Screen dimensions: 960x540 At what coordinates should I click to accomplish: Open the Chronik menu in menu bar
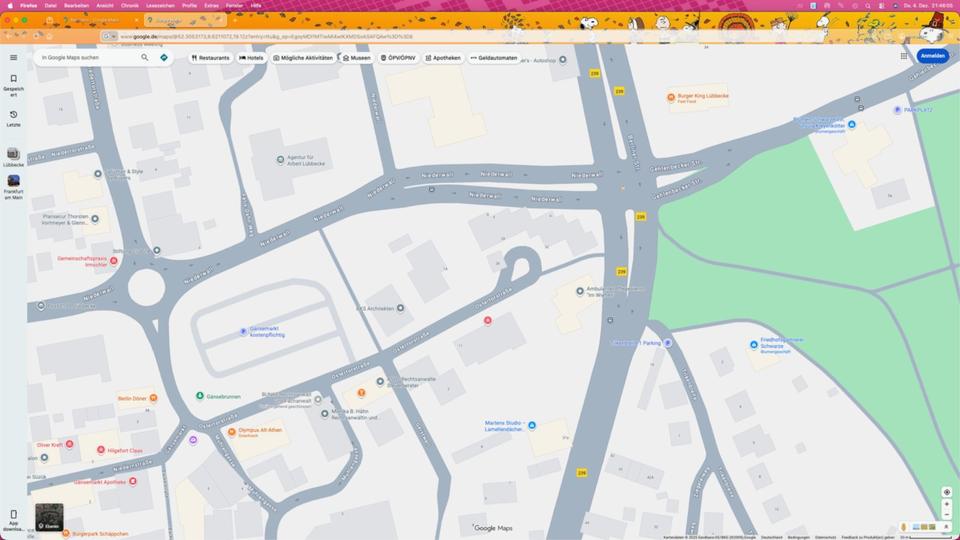(x=130, y=5)
